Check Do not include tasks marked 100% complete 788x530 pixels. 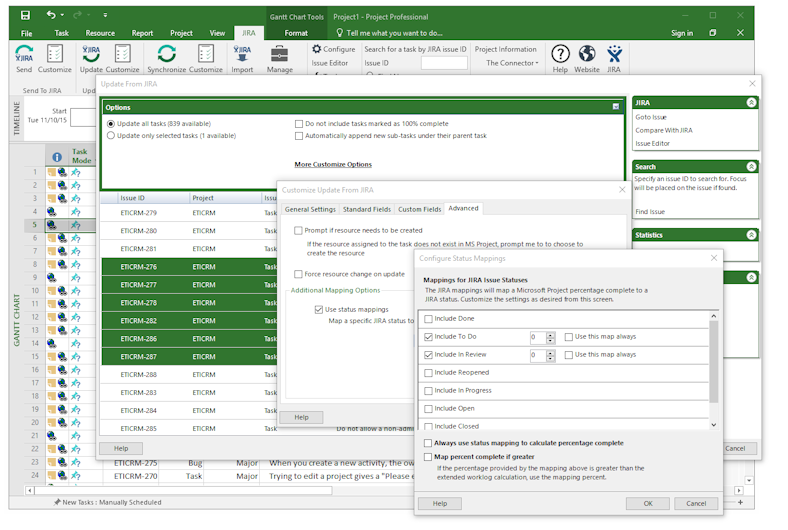click(x=299, y=124)
